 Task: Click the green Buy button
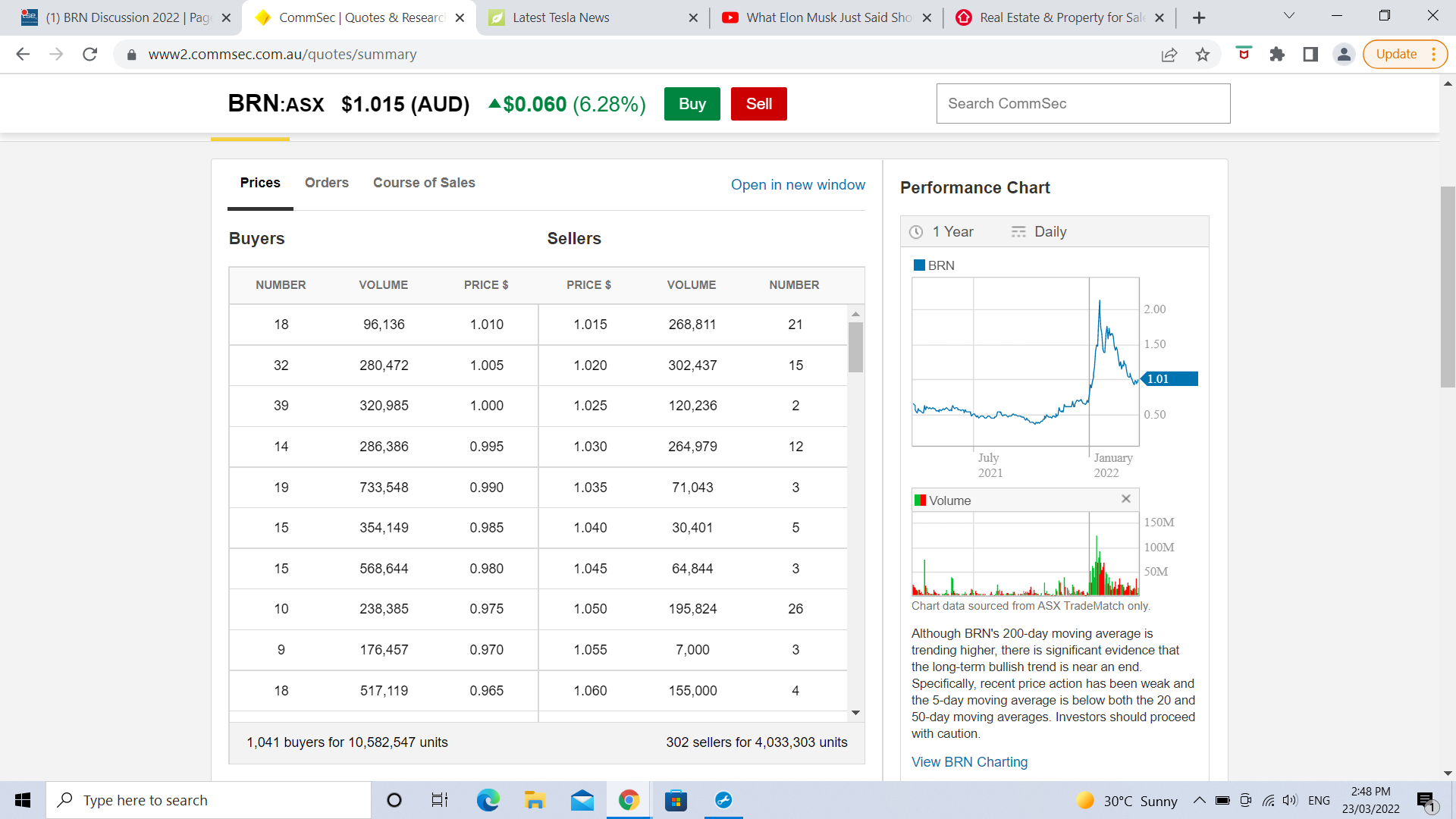[x=692, y=104]
